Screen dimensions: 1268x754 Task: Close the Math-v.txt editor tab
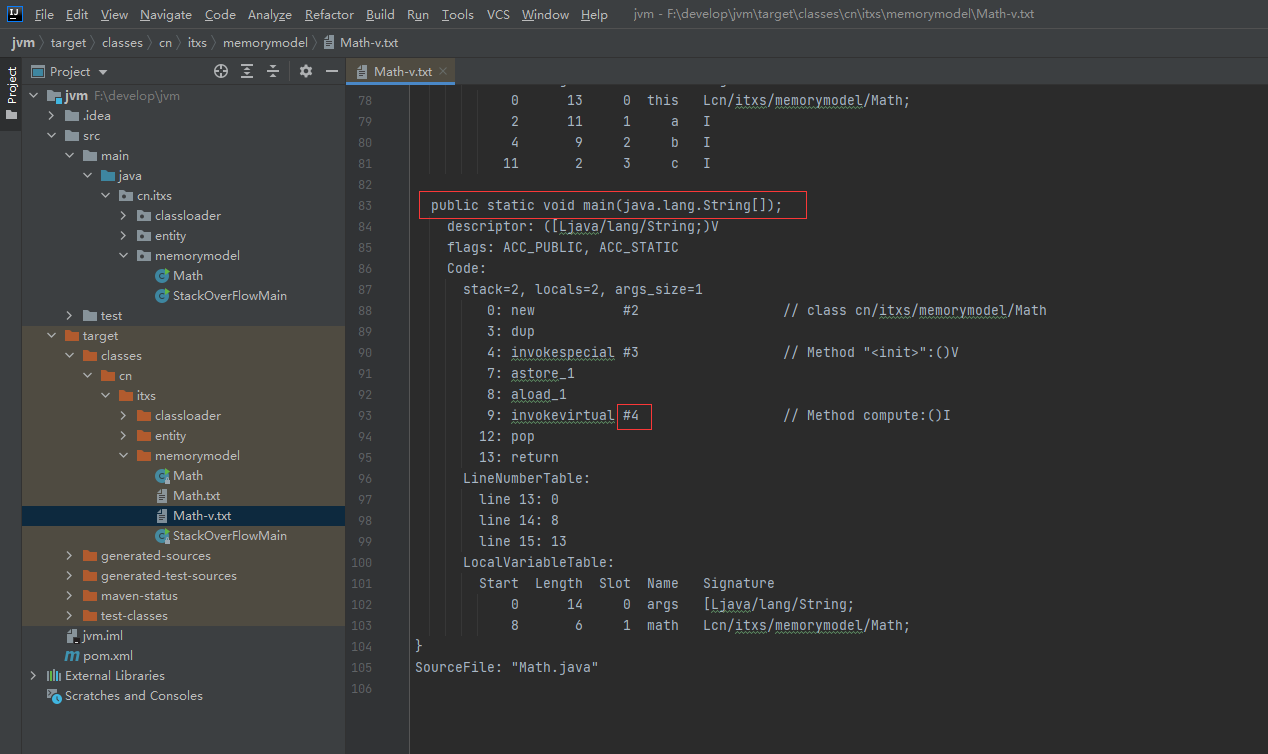pyautogui.click(x=444, y=71)
